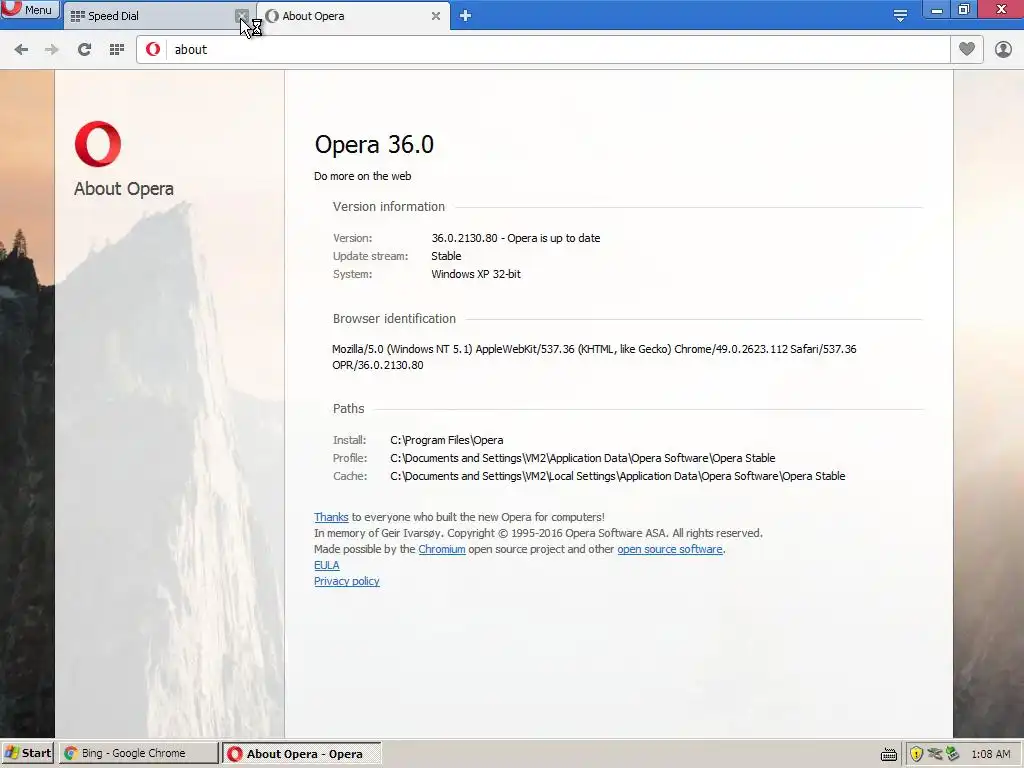Switch to Bing - Google Chrome taskbar item

138,753
